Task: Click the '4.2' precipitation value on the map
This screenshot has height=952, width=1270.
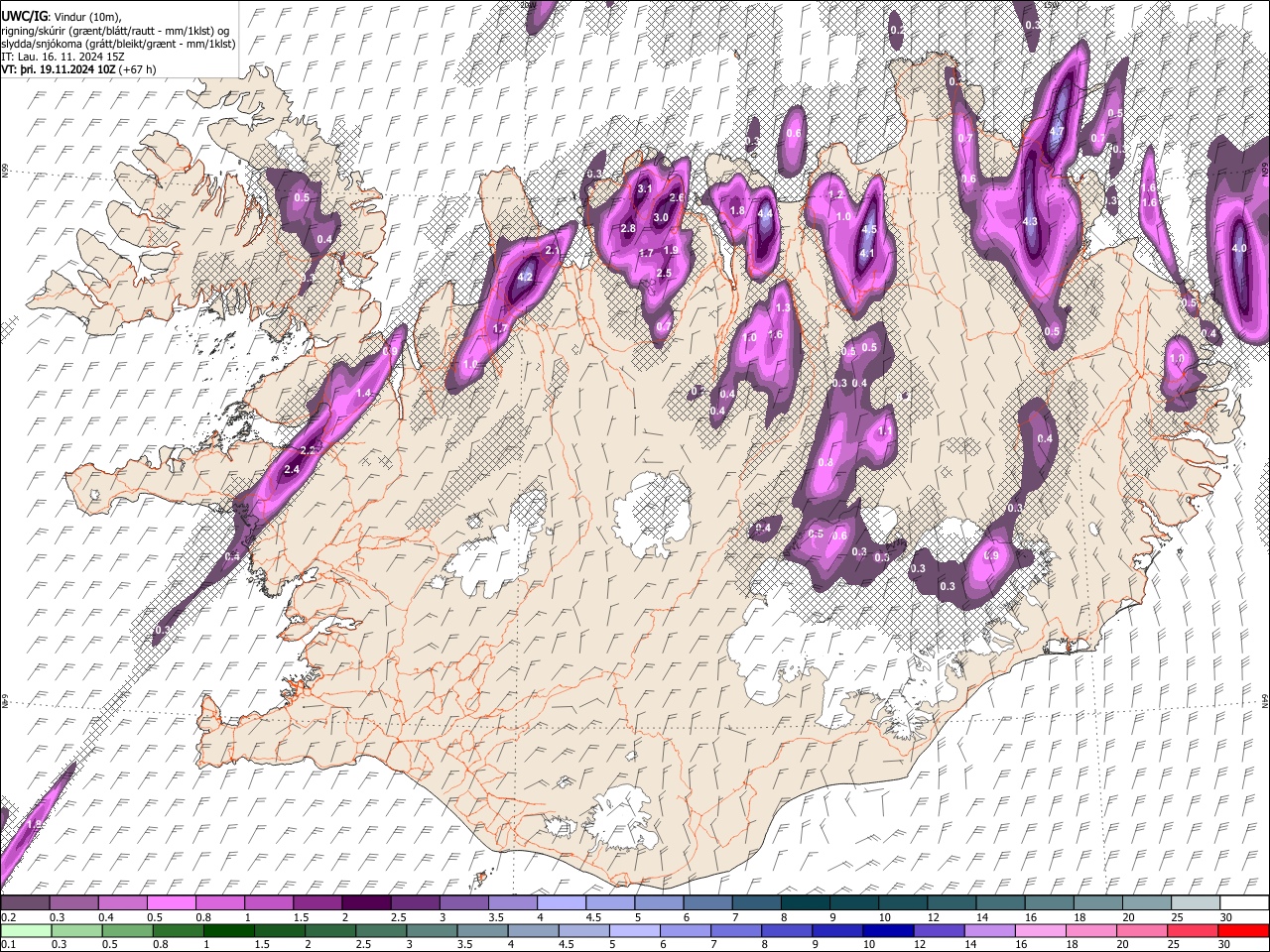Action: tap(526, 278)
